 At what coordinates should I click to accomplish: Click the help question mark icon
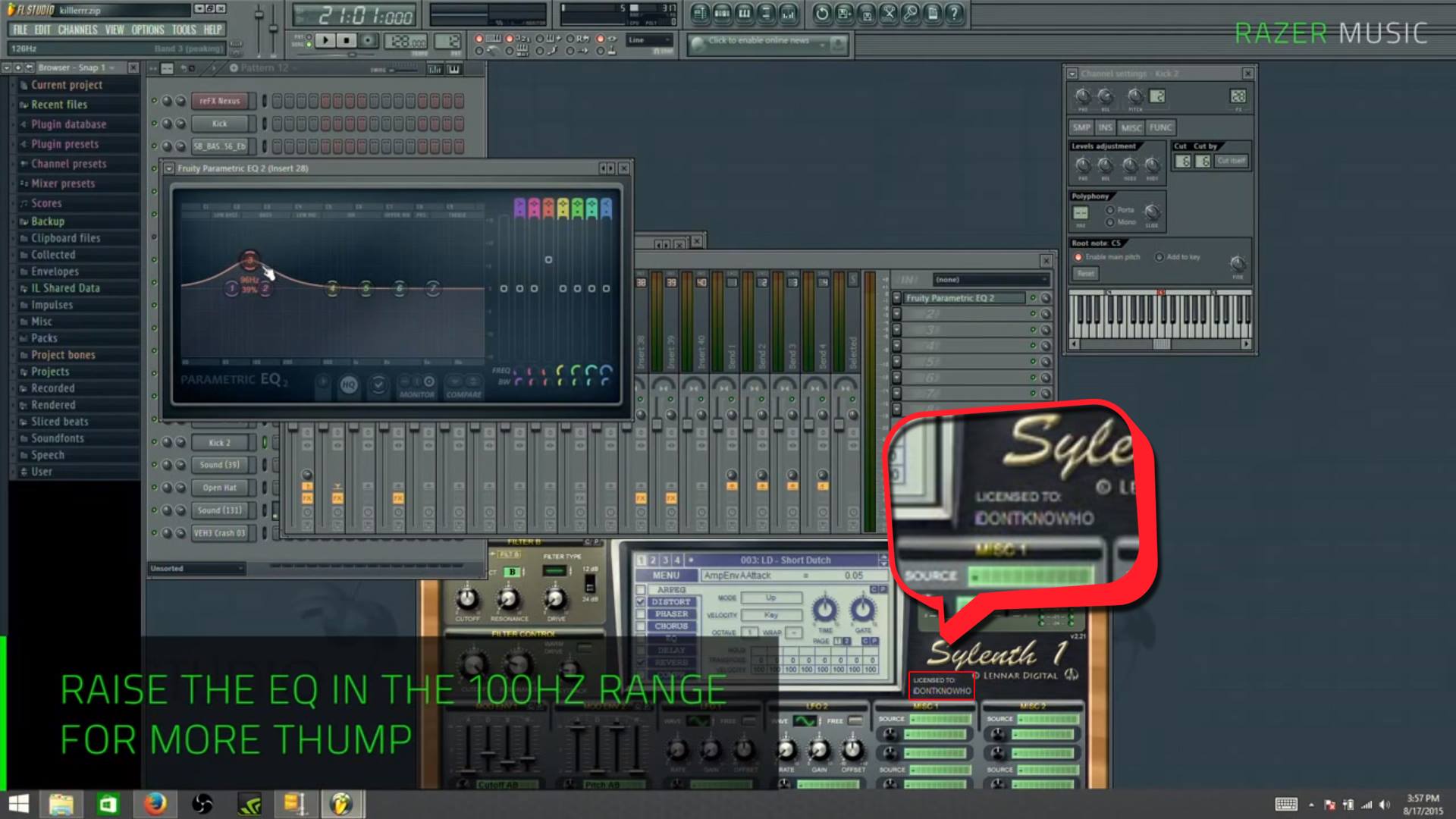[954, 13]
